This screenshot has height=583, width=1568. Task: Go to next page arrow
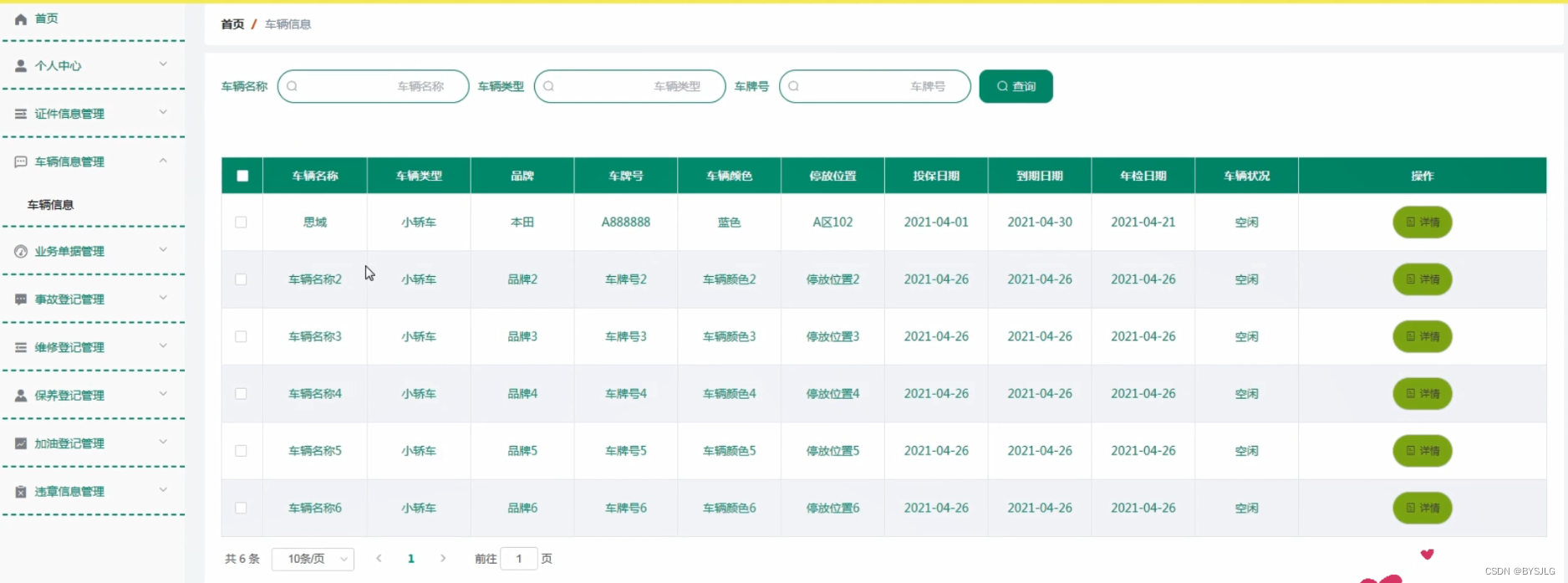(x=443, y=559)
